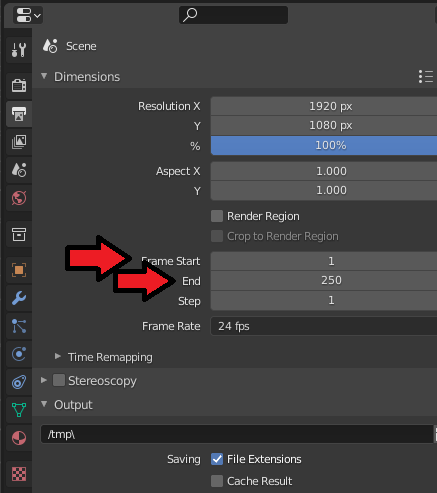437x493 pixels.
Task: Open the editor type dropdown menu
Action: tap(28, 15)
